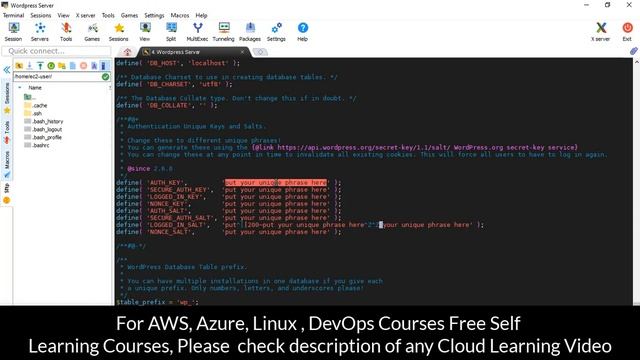The width and height of the screenshot is (640, 360).
Task: Switch to the home tab icon
Action: [x=127, y=52]
